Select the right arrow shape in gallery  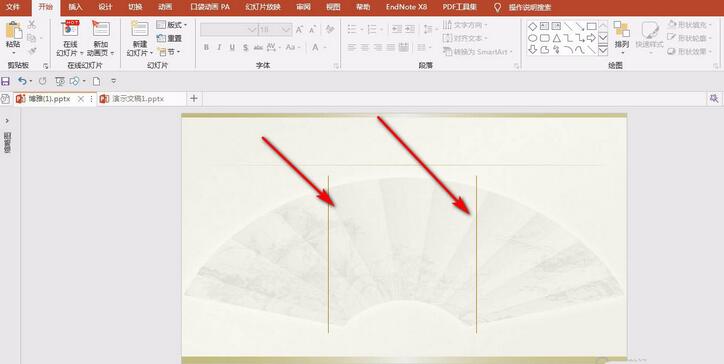pyautogui.click(x=591, y=38)
